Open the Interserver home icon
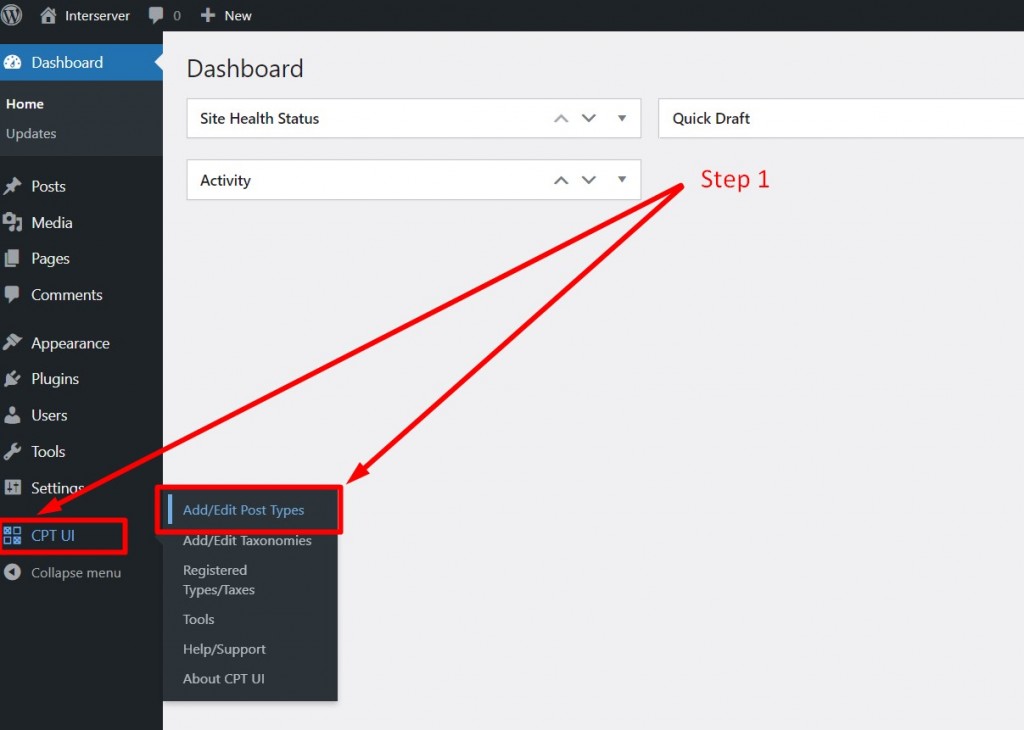 [48, 15]
